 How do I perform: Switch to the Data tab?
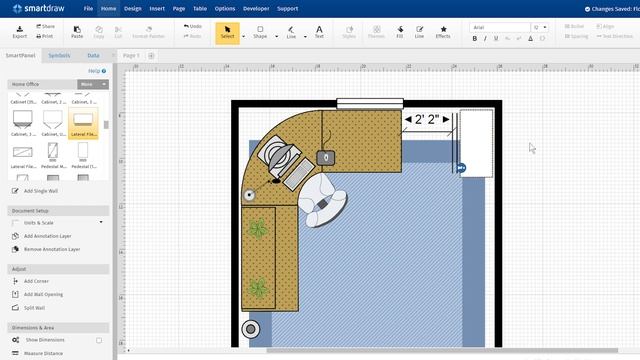(93, 56)
